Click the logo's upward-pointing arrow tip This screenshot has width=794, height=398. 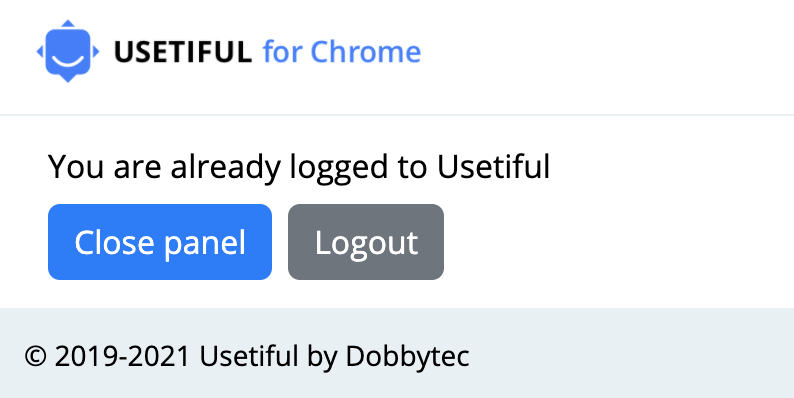tap(68, 23)
